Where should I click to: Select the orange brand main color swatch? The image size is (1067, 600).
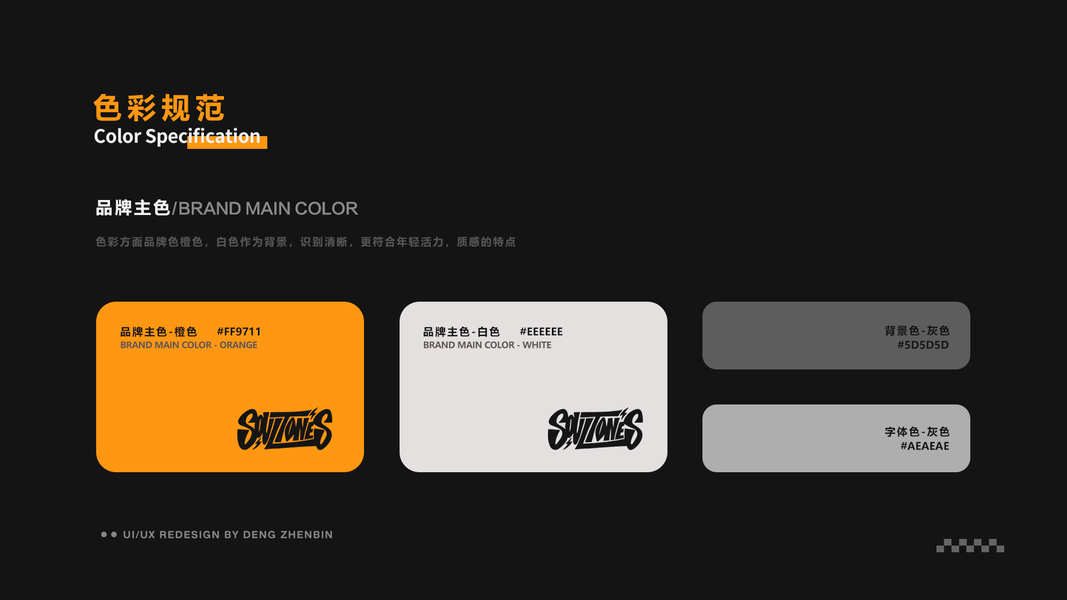(230, 387)
